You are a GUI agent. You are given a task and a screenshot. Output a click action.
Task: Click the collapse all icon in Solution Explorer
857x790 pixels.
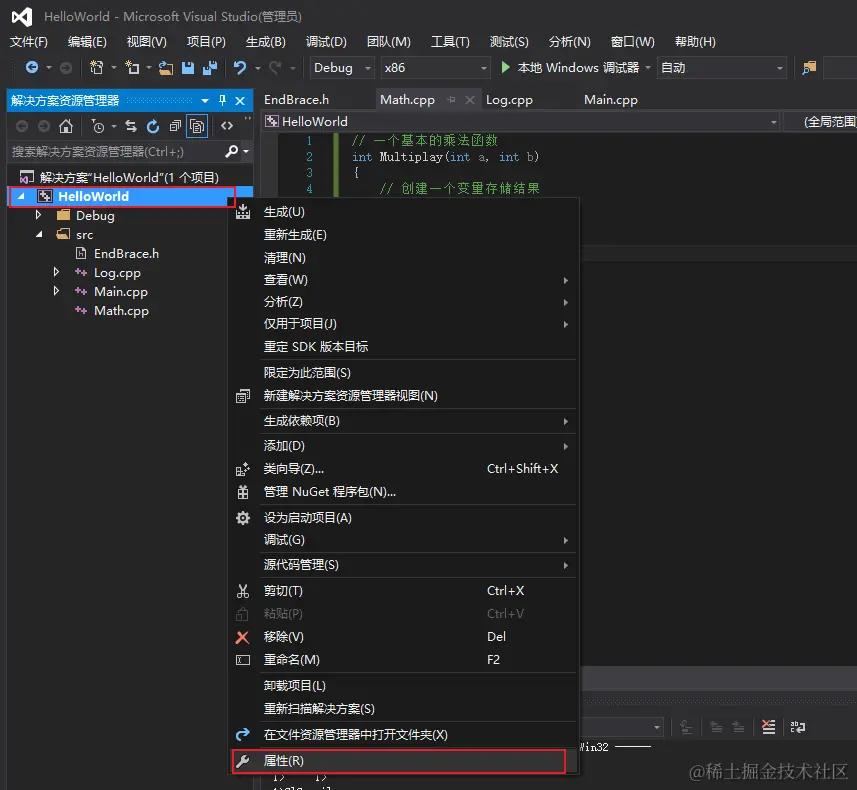tap(175, 126)
